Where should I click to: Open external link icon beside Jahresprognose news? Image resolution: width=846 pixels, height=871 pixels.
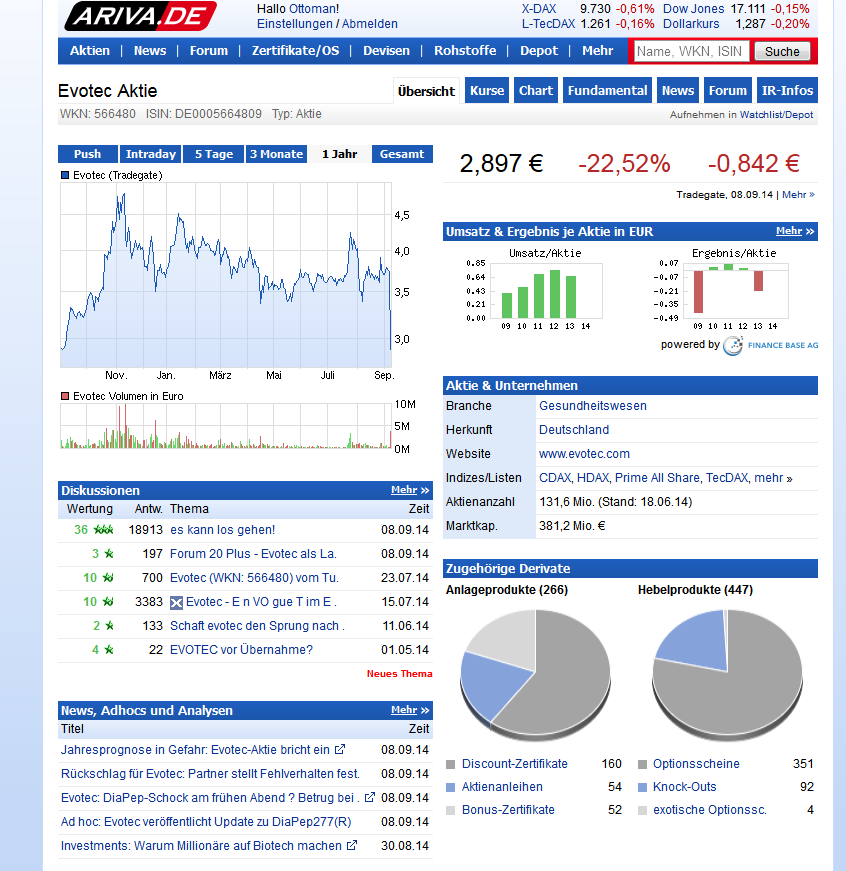[x=339, y=749]
